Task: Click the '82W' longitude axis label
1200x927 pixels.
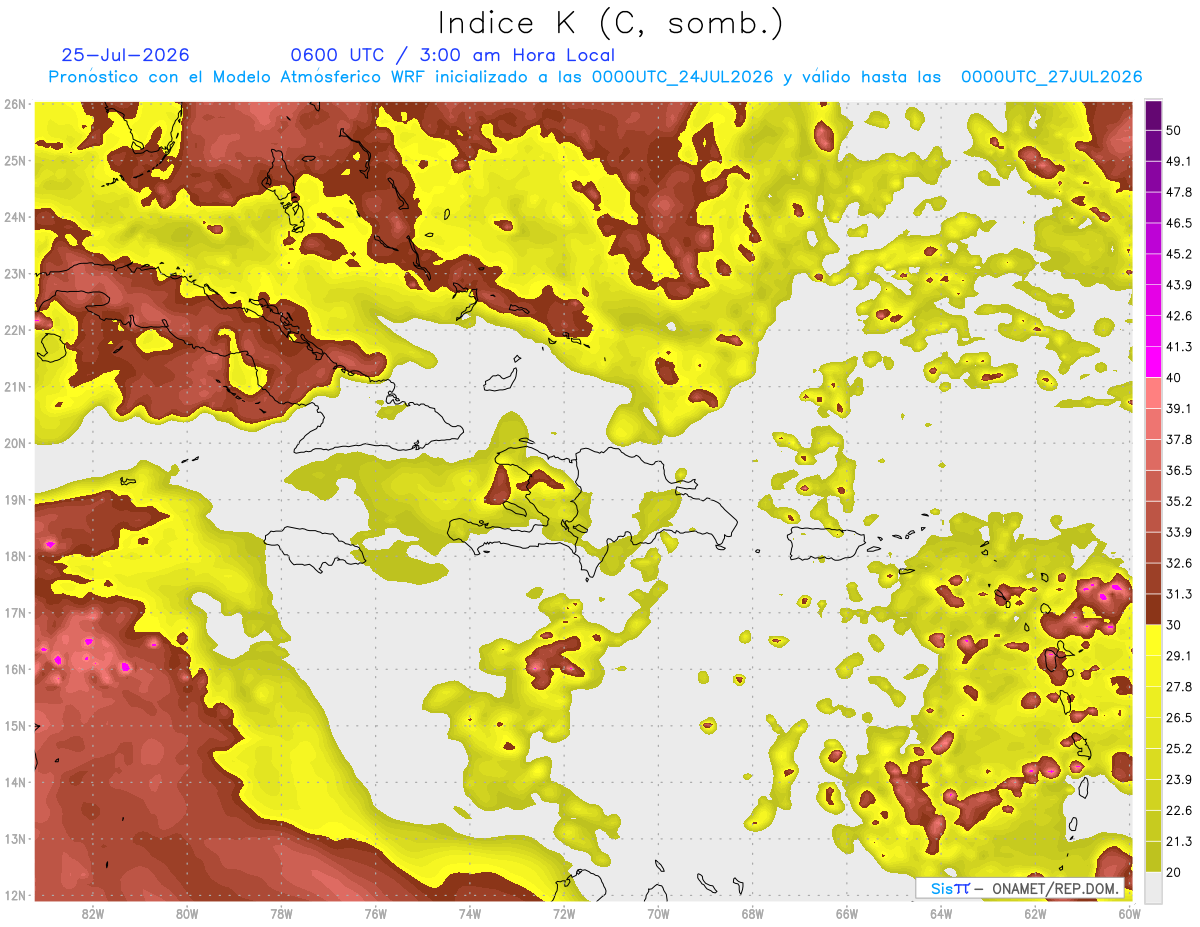Action: click(92, 914)
